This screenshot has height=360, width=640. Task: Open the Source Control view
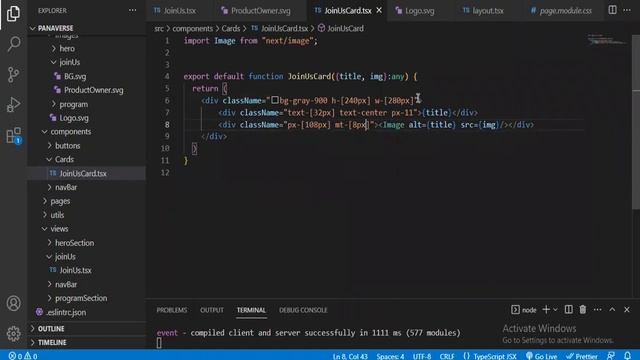(x=13, y=74)
